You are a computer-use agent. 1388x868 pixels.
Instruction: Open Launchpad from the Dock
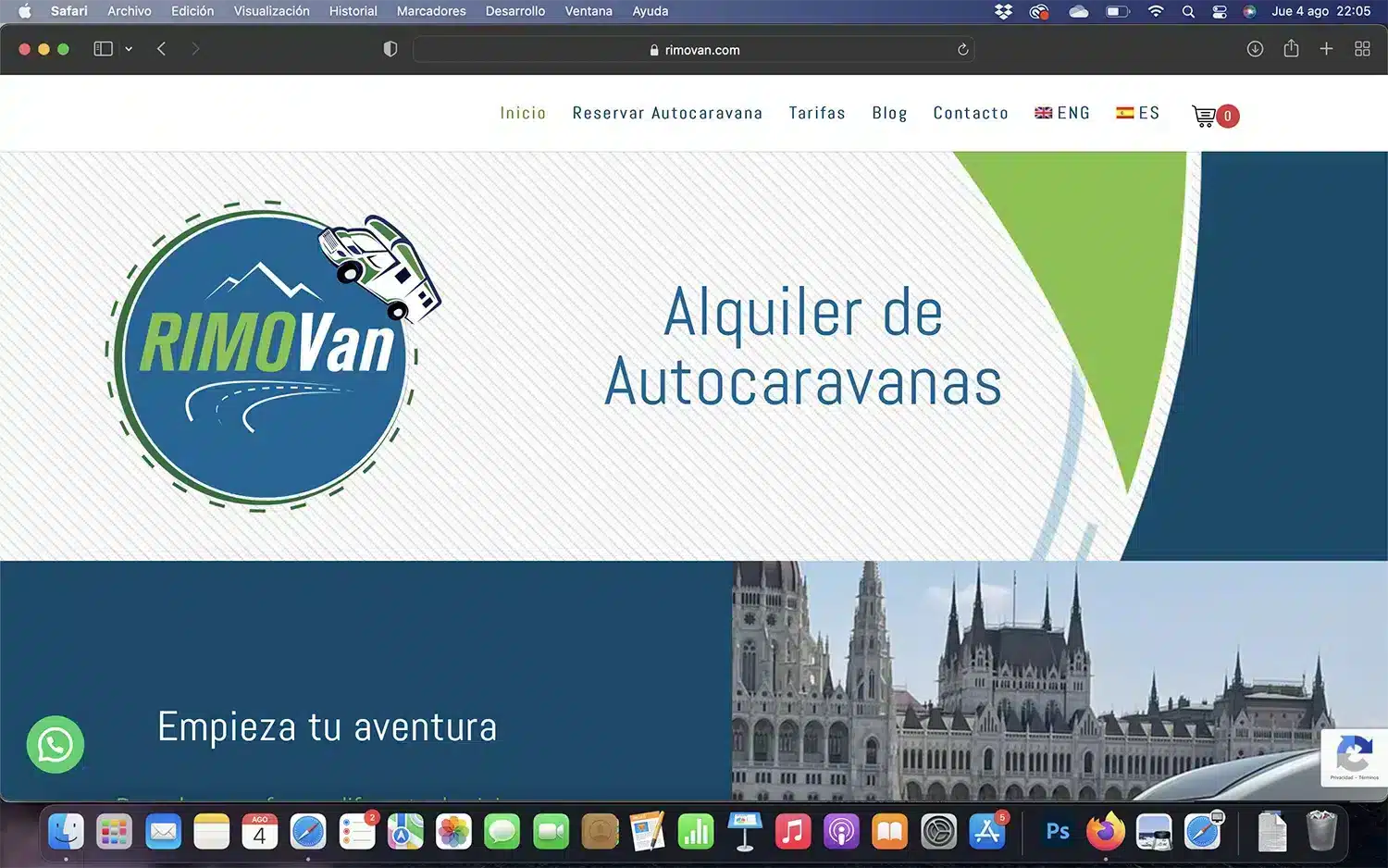click(x=115, y=832)
